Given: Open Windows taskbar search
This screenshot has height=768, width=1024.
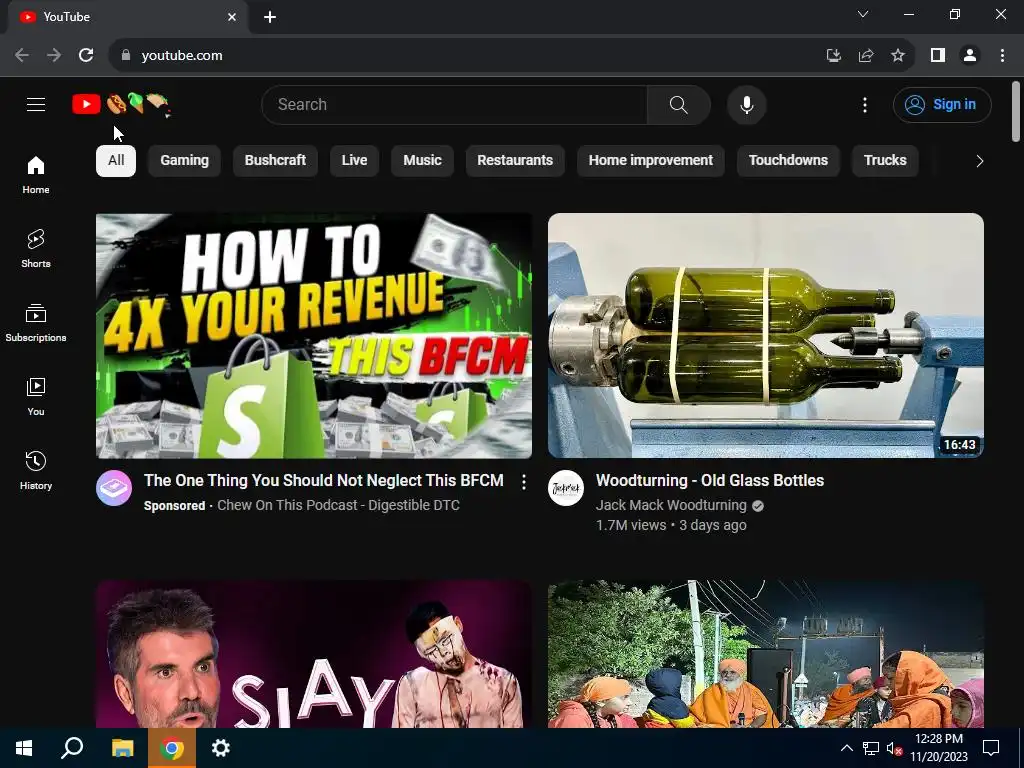Looking at the screenshot, I should (72, 748).
